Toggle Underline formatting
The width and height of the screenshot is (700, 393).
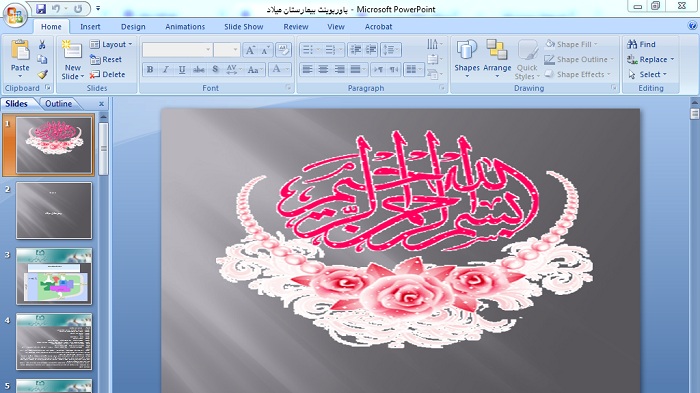pos(182,69)
